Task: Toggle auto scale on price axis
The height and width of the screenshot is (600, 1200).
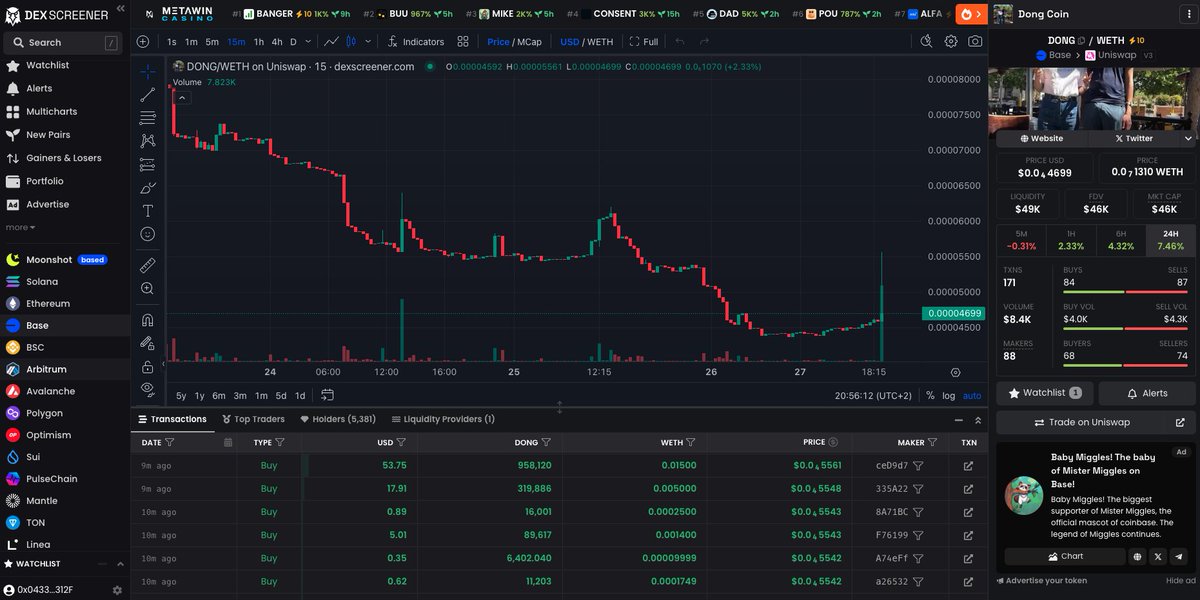Action: click(972, 396)
